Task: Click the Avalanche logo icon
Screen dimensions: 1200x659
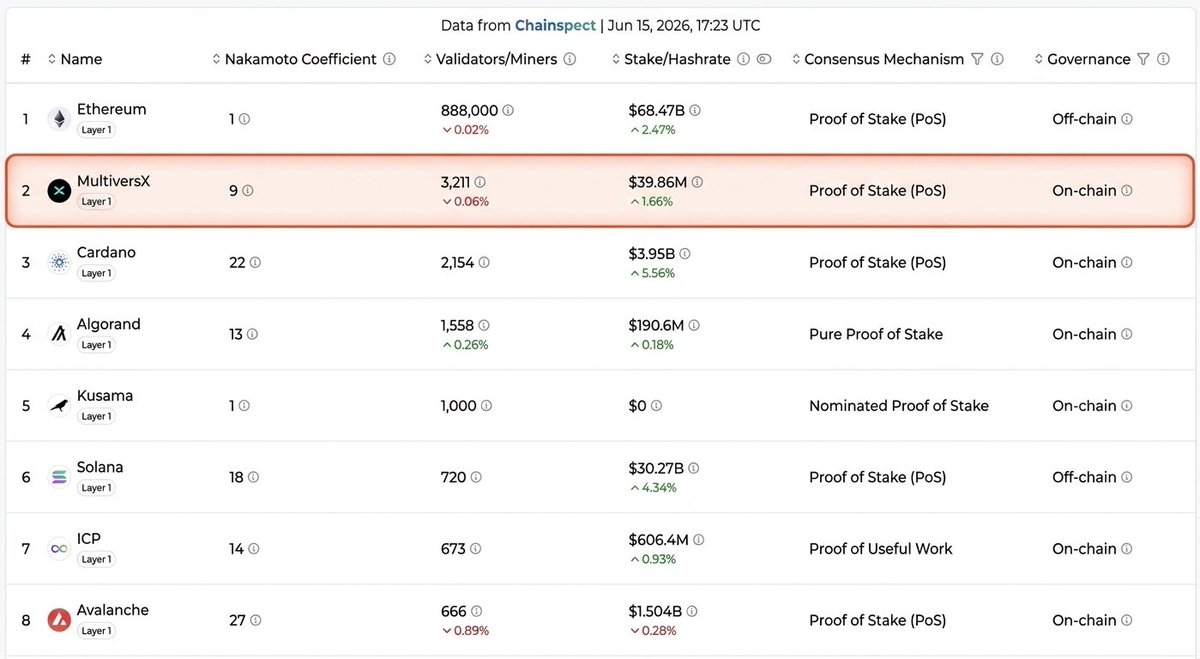Action: (x=60, y=620)
